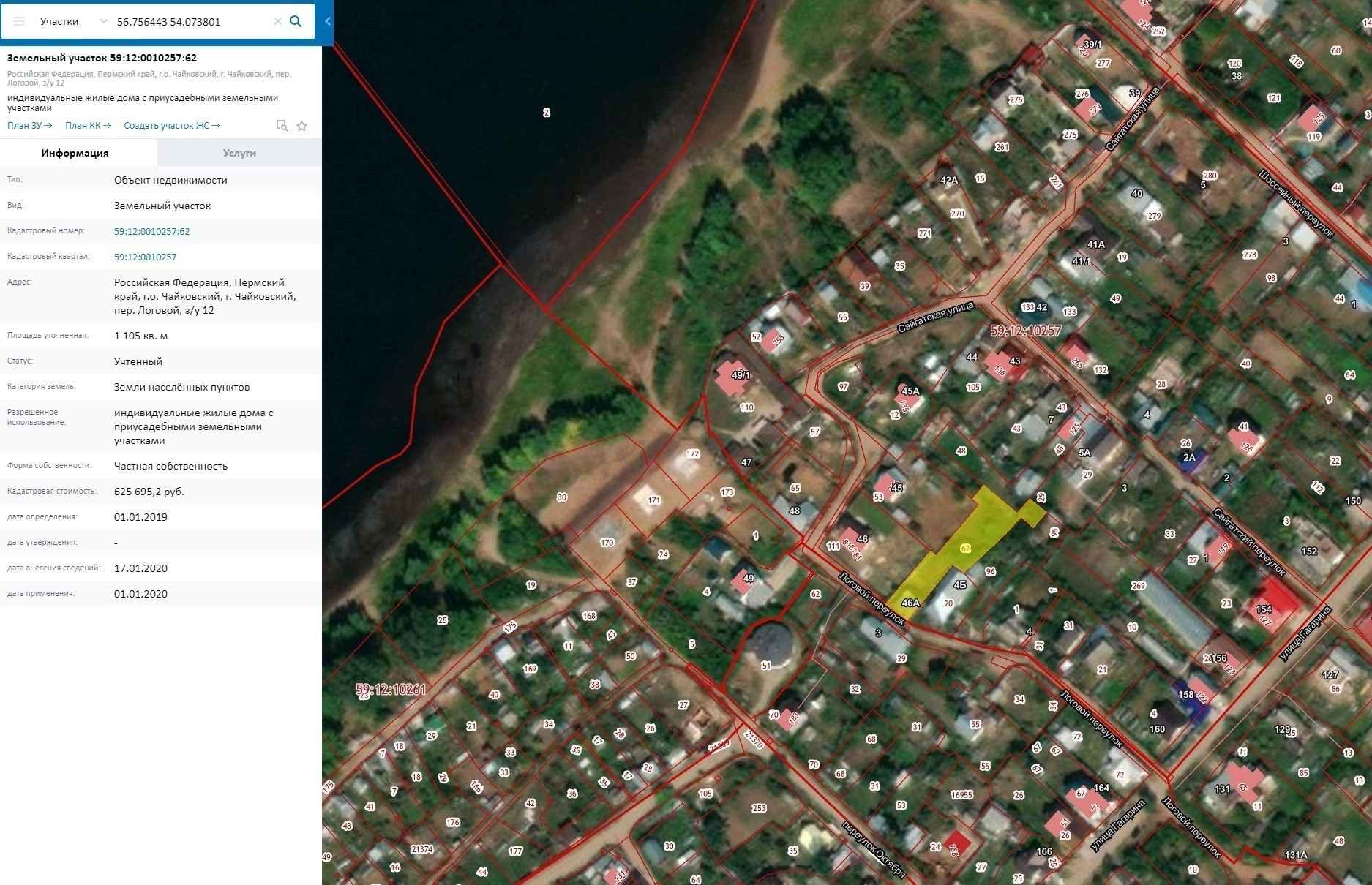Click the find-on-map icon beside the star
Screen dimensions: 1372x885
pos(282,126)
